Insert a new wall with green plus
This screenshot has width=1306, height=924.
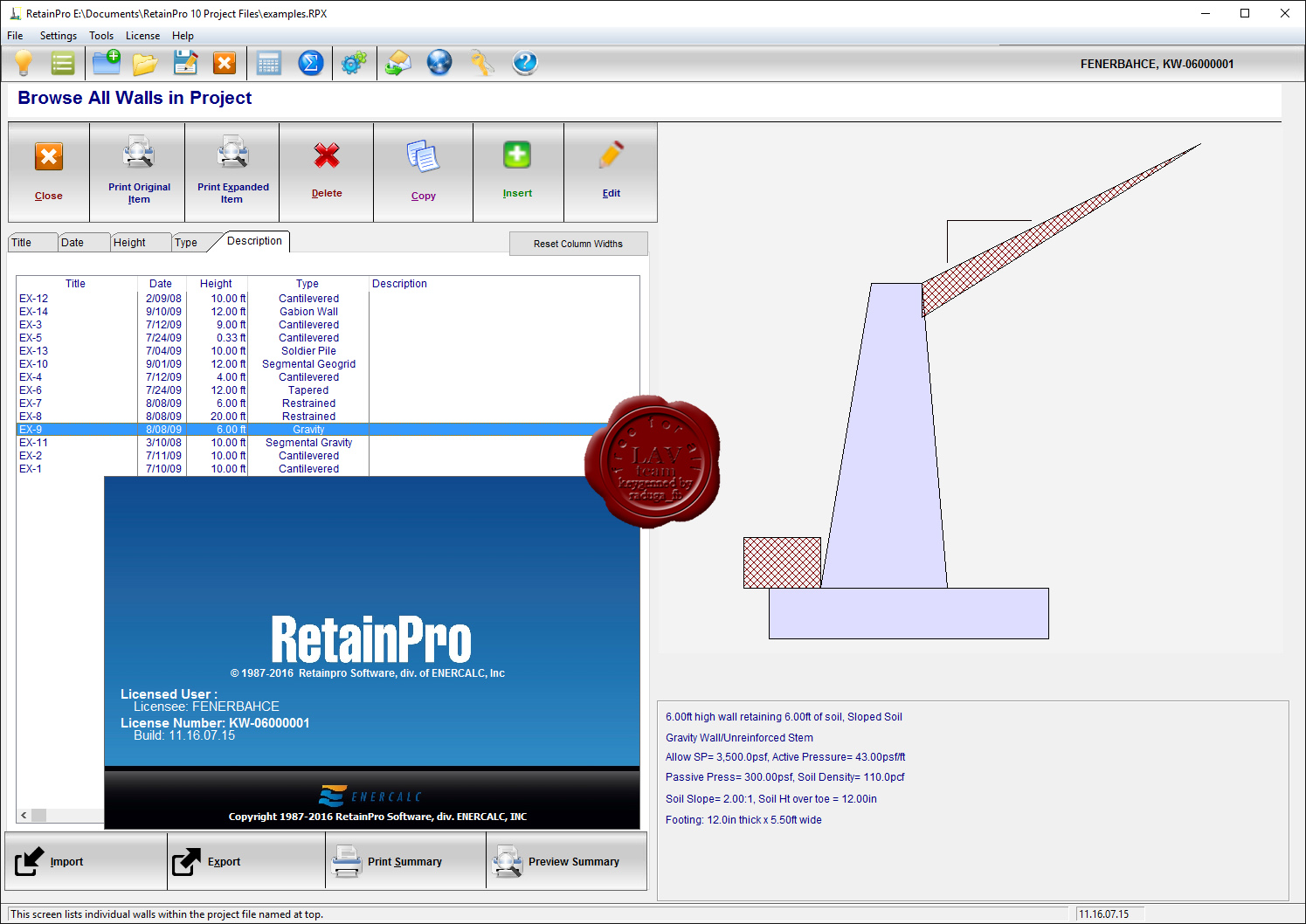(518, 172)
